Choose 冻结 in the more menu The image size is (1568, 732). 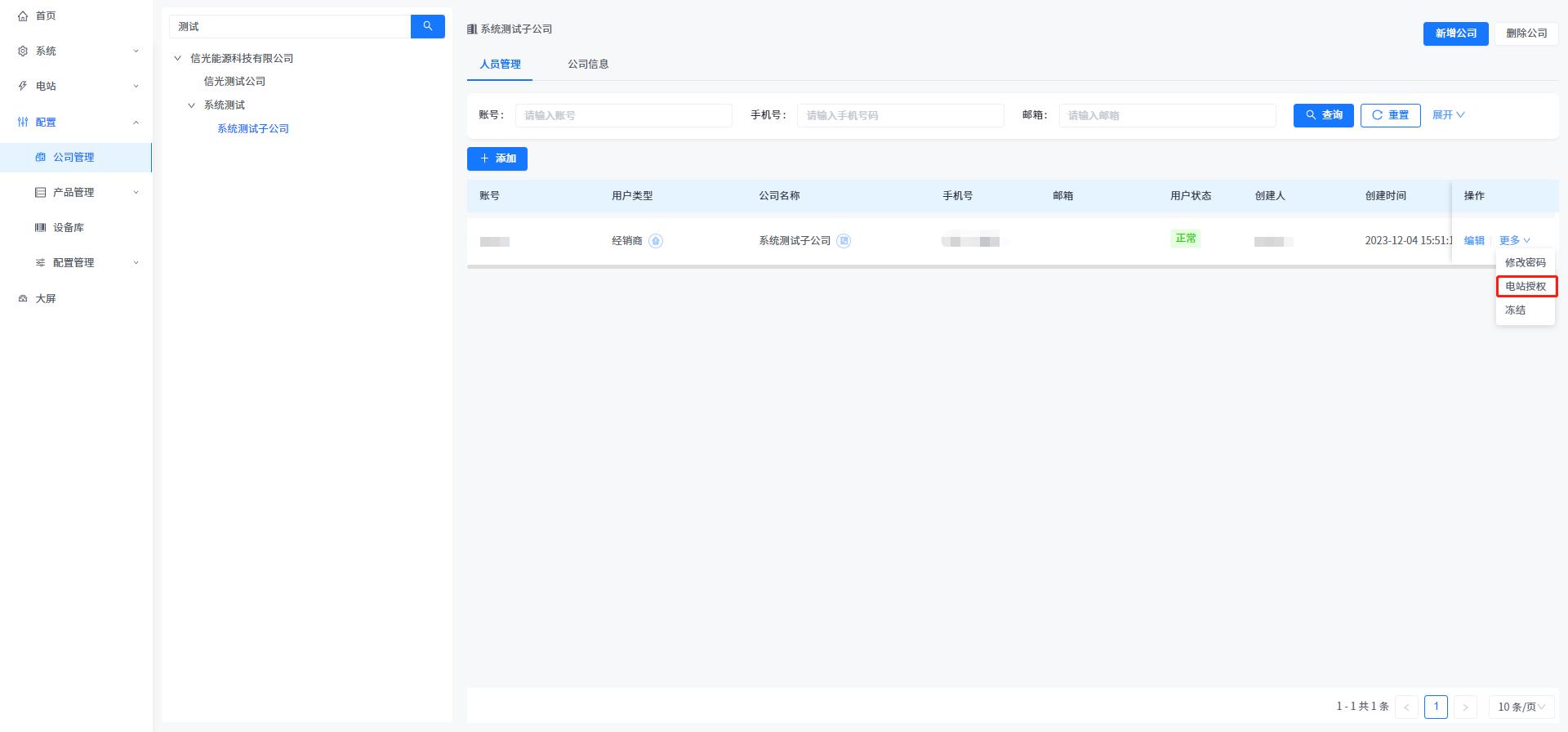click(1516, 310)
